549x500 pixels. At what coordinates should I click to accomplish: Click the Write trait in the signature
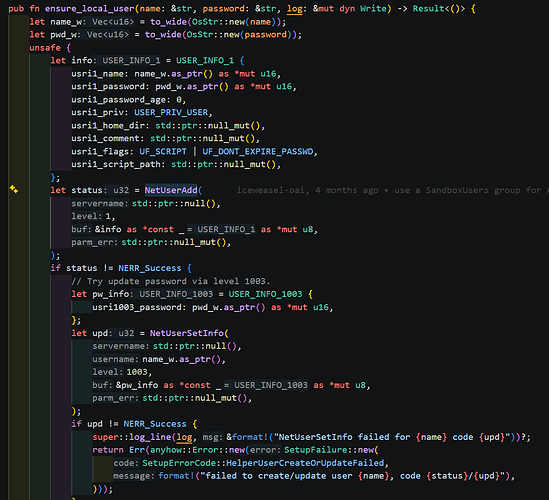[x=373, y=9]
